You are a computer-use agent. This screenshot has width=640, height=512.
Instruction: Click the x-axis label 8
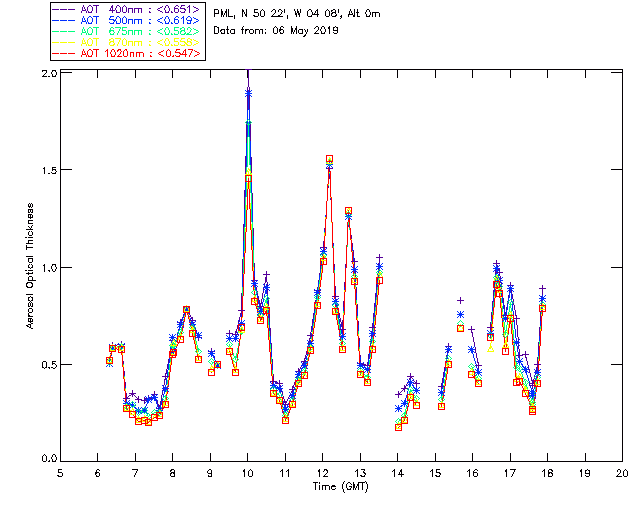tap(173, 473)
